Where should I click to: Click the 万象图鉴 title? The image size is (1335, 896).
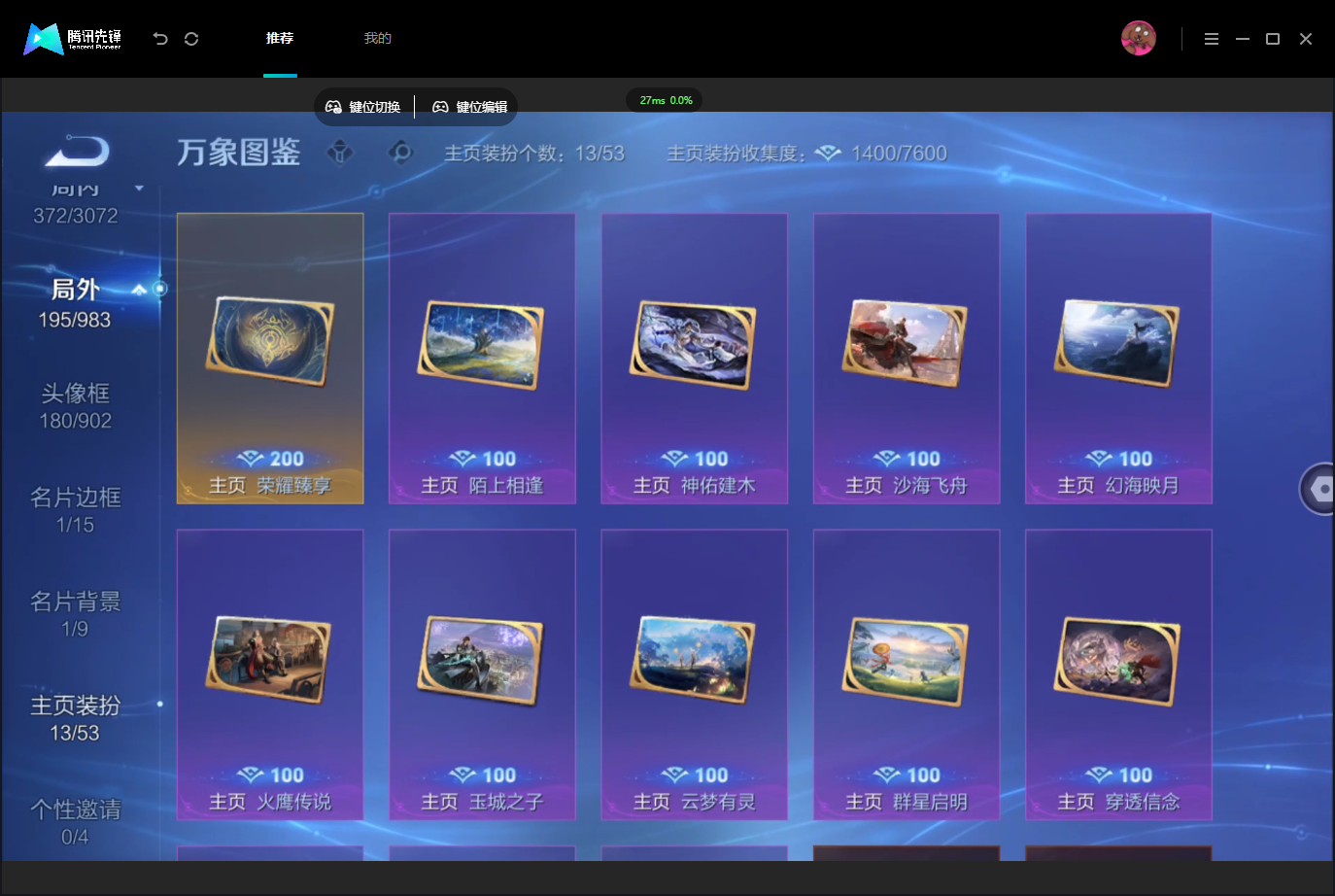click(239, 153)
